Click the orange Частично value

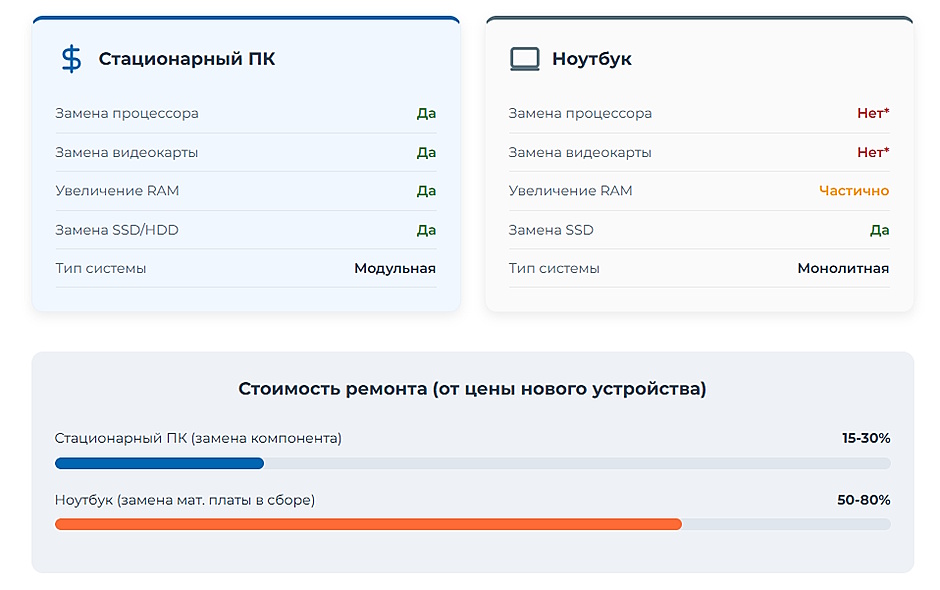coord(854,191)
